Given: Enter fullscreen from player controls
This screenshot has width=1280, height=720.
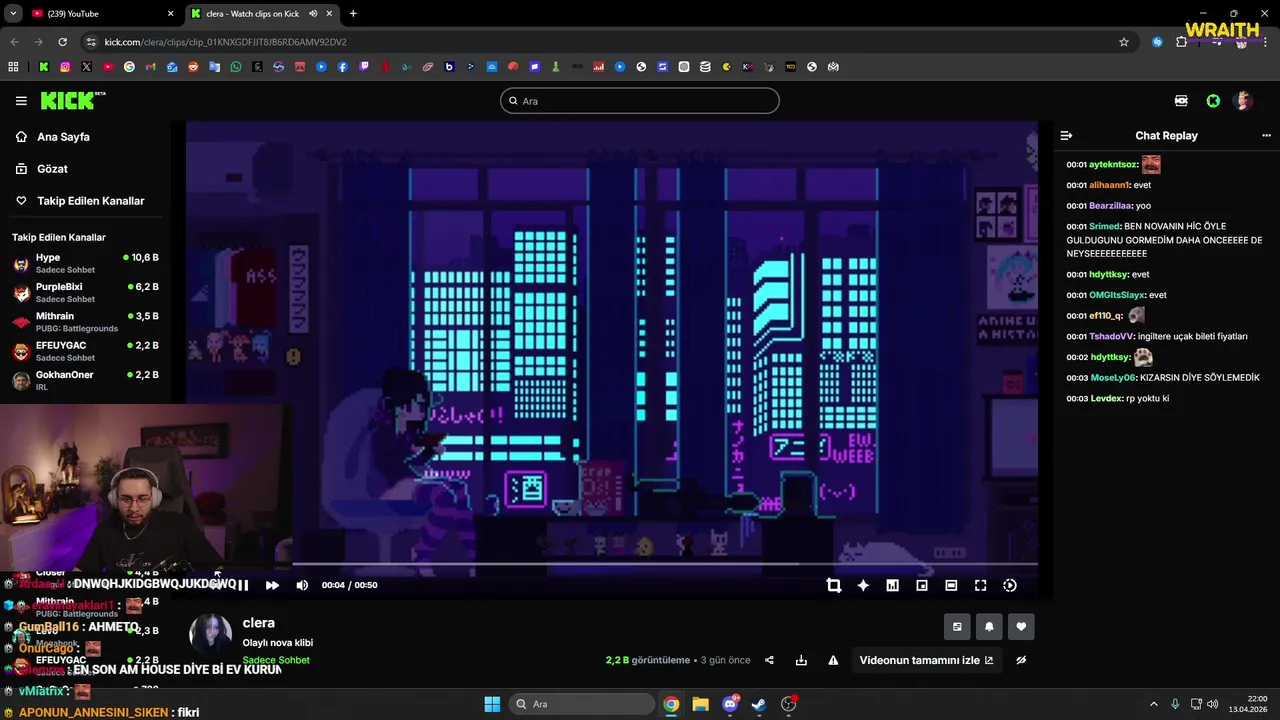Looking at the screenshot, I should [x=980, y=585].
